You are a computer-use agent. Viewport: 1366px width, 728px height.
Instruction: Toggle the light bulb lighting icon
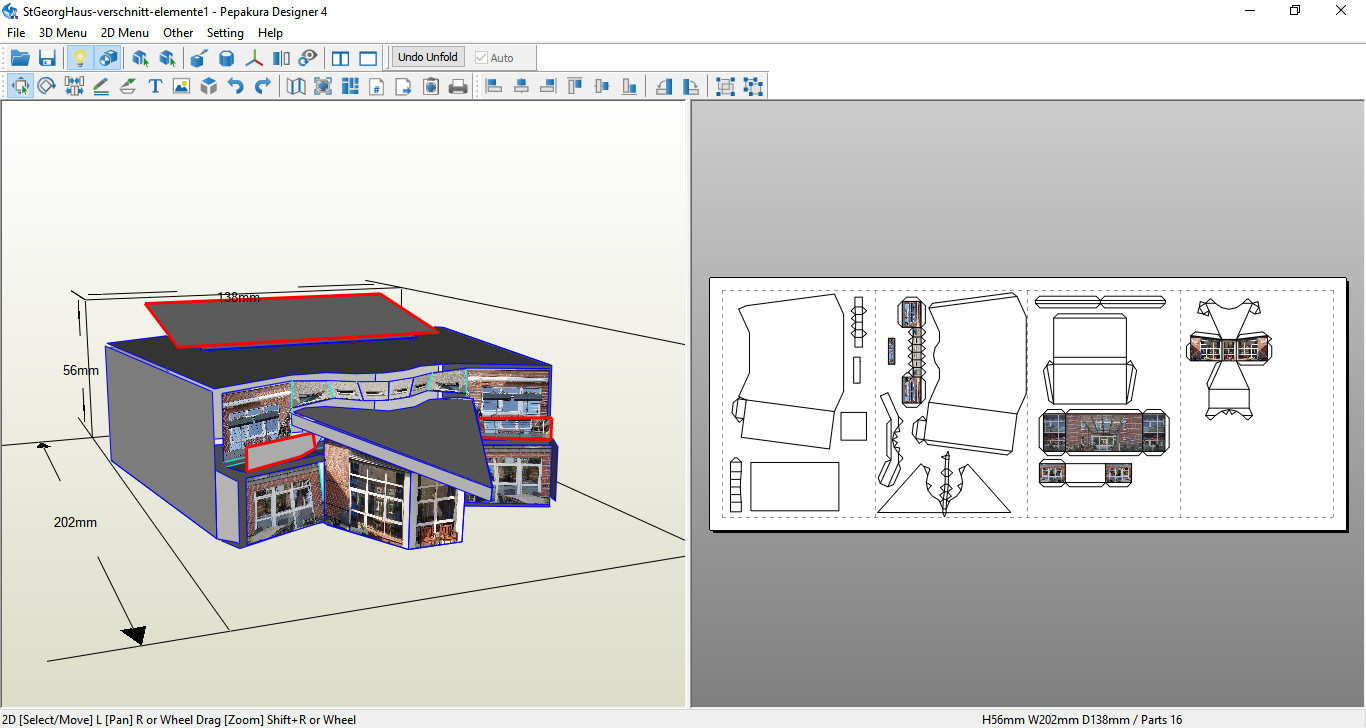click(81, 58)
